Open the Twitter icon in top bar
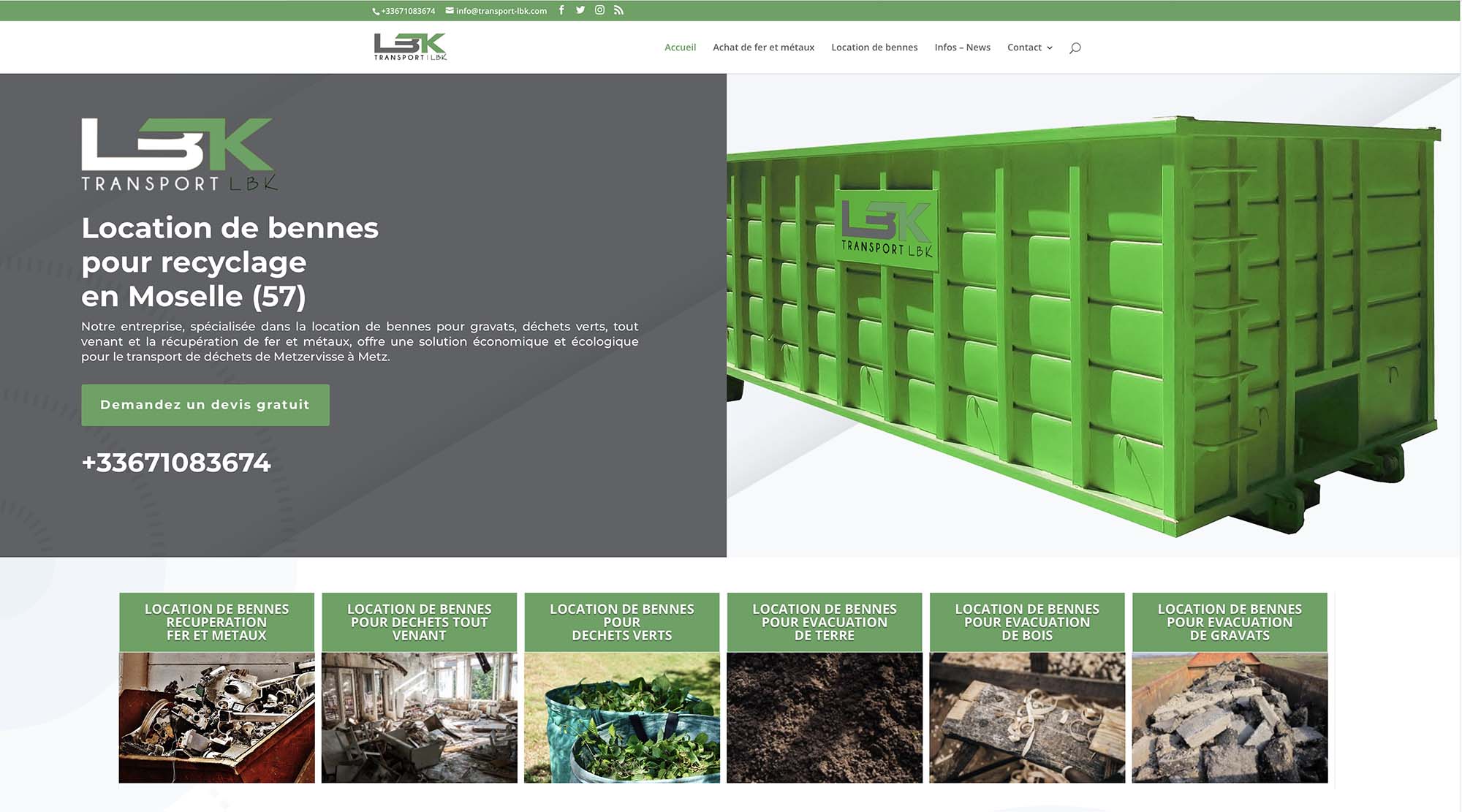 coord(580,10)
